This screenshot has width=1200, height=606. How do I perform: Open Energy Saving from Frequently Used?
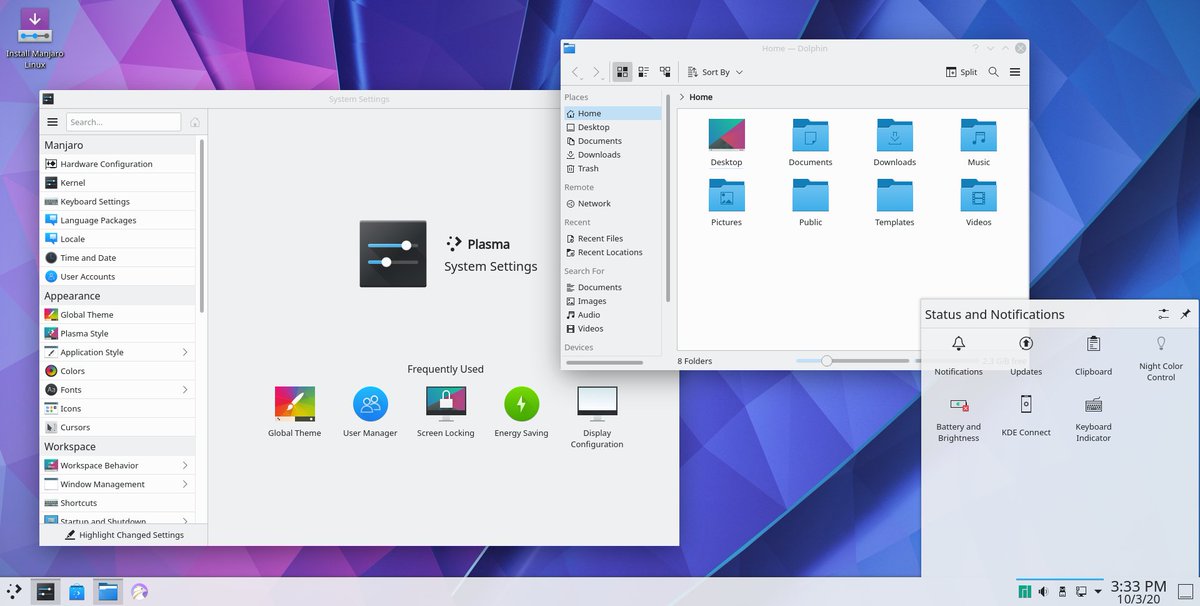[521, 412]
